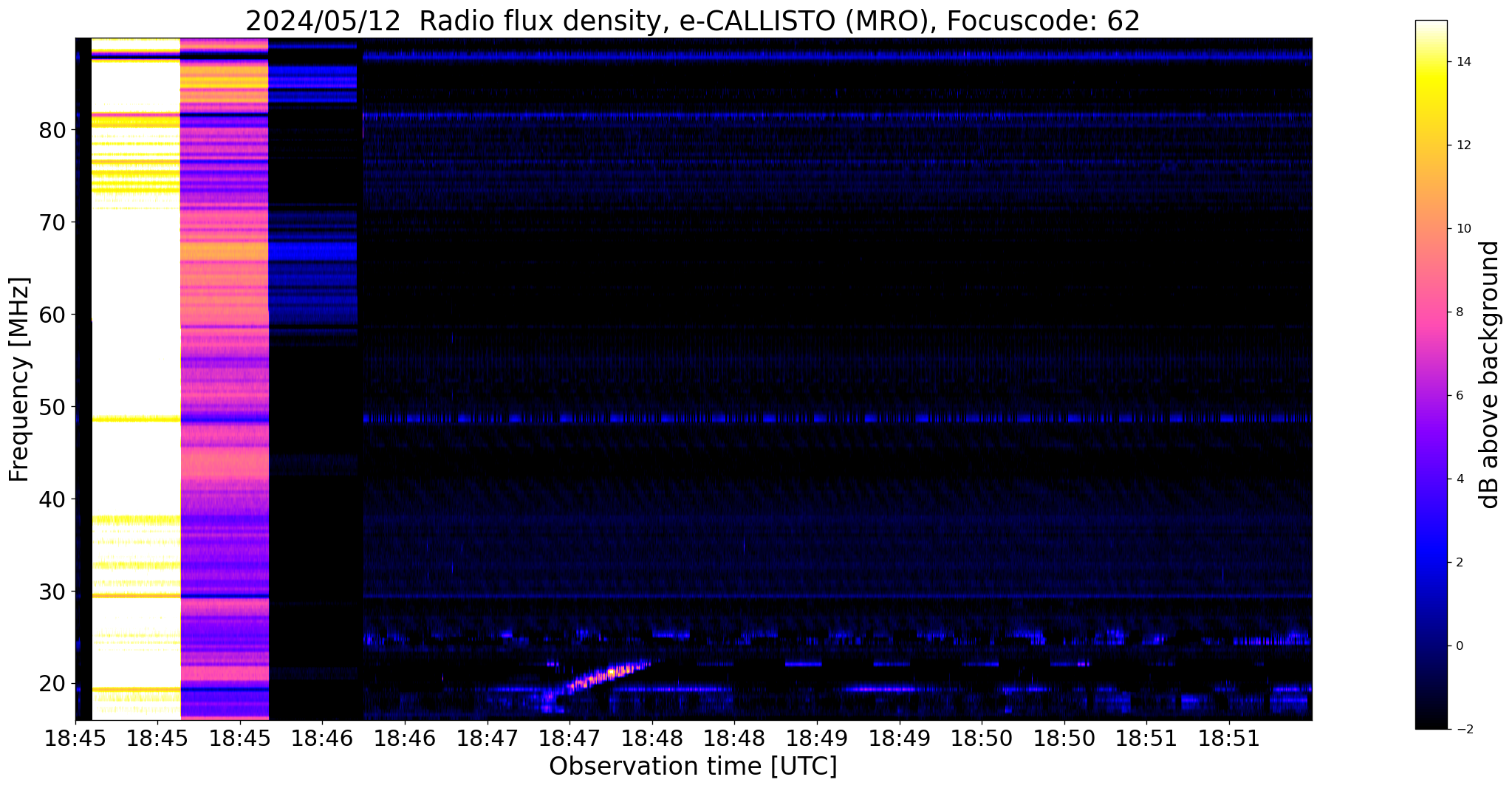Click the 2 dB colorbar tick label
The height and width of the screenshot is (788, 1512).
1459,563
